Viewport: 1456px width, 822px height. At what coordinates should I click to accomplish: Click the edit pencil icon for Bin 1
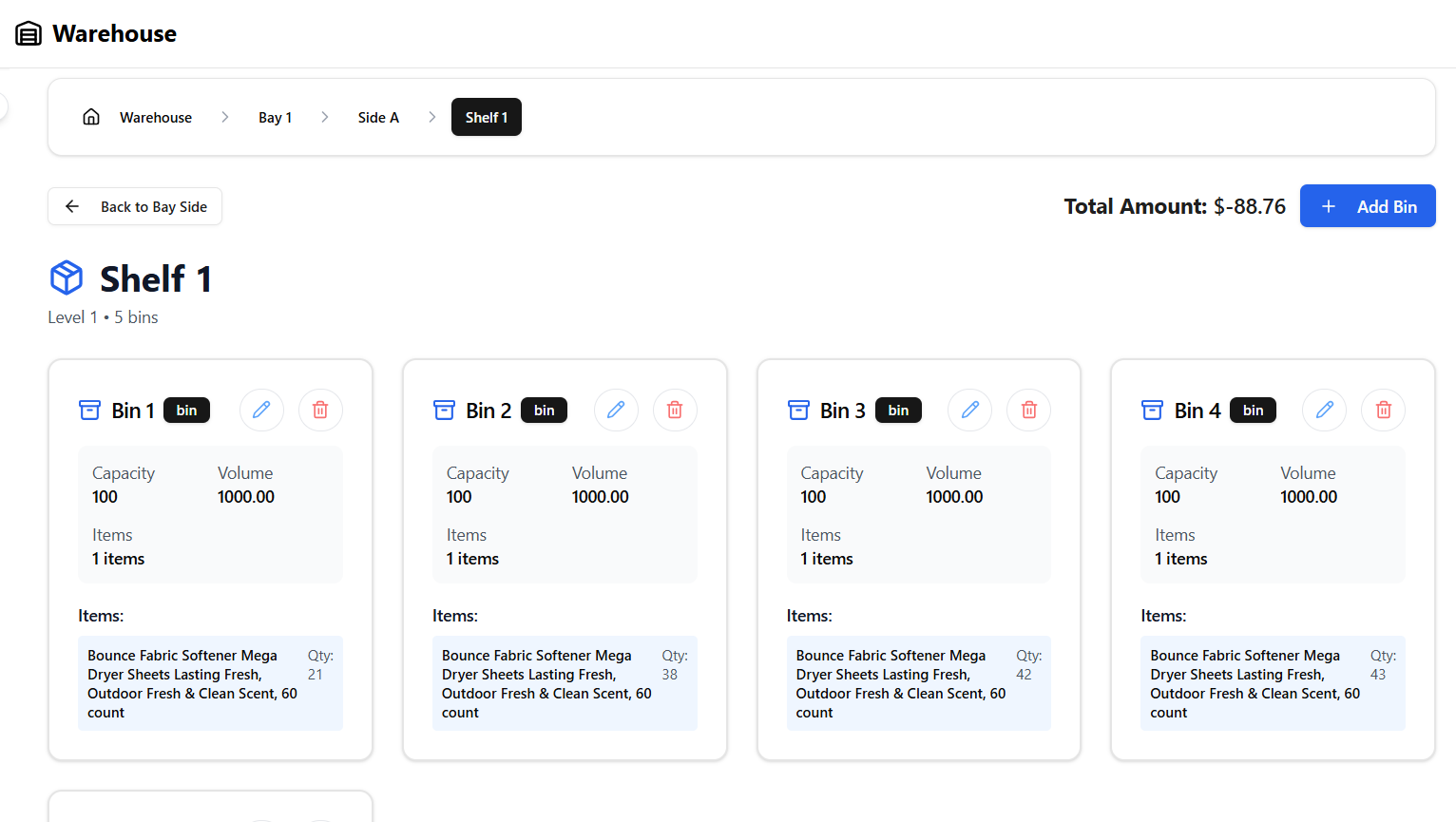click(261, 410)
